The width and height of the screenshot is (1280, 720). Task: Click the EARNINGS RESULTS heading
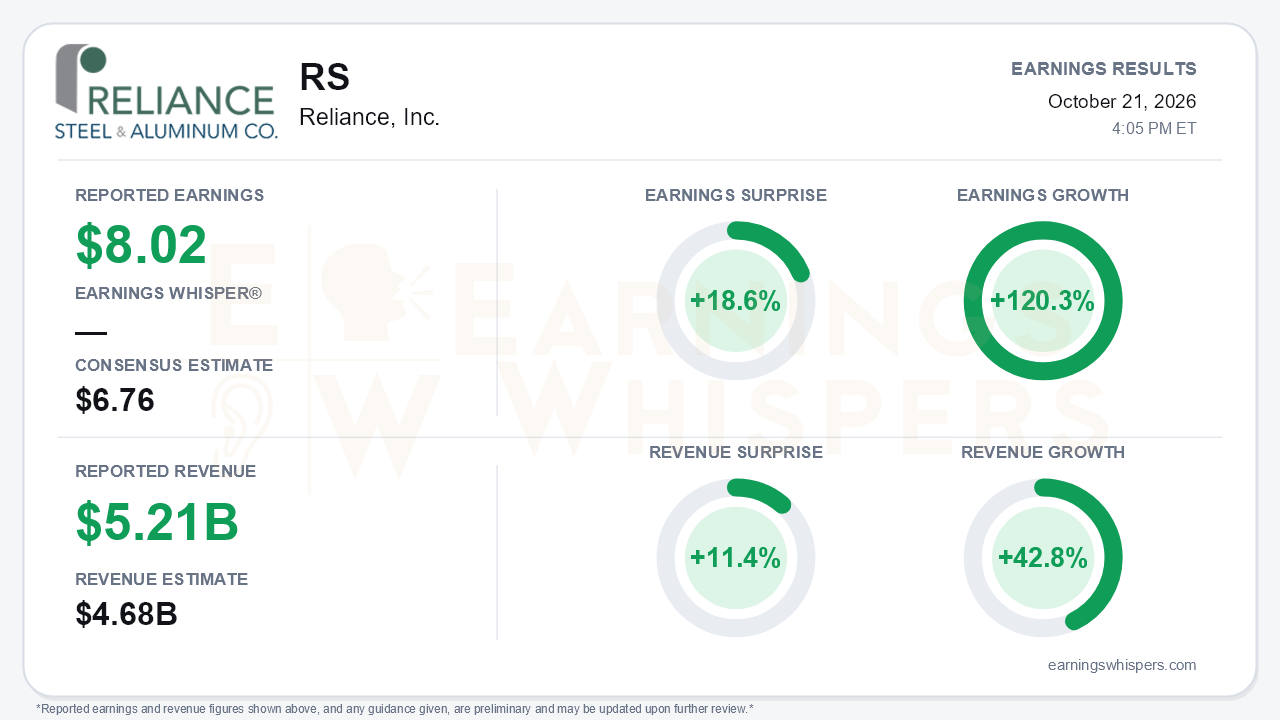(1104, 69)
